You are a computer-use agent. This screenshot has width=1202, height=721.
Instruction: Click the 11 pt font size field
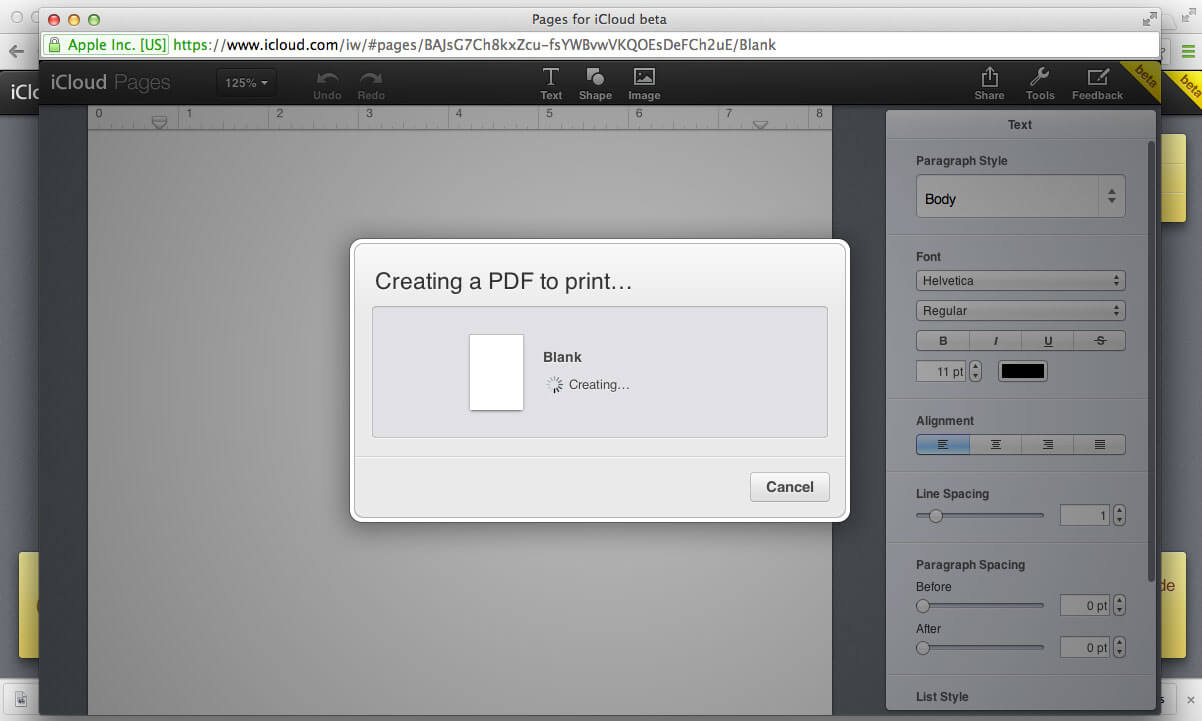[941, 371]
